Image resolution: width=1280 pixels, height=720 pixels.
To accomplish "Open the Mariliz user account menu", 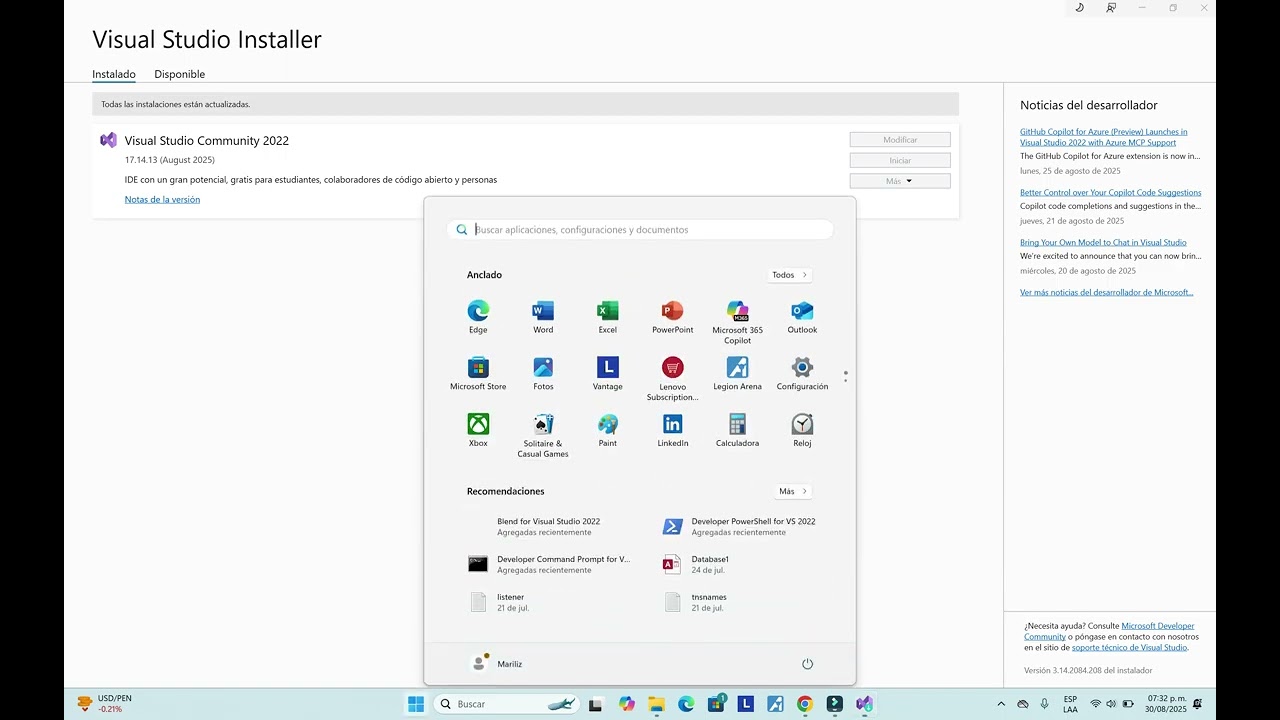I will [496, 664].
